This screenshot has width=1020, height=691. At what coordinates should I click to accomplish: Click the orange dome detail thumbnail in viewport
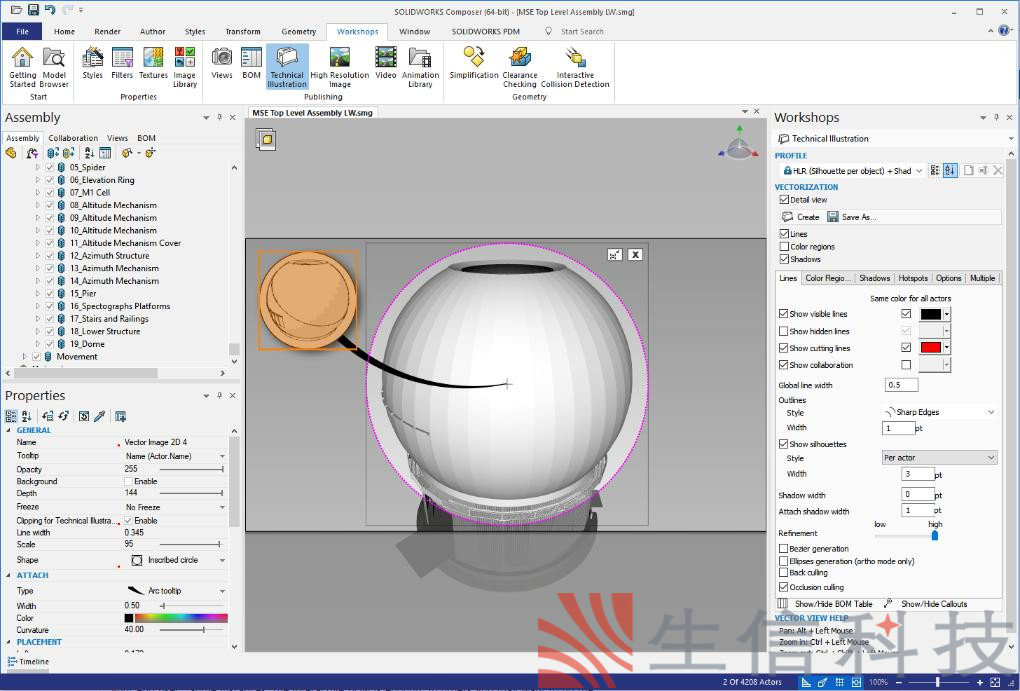[308, 300]
